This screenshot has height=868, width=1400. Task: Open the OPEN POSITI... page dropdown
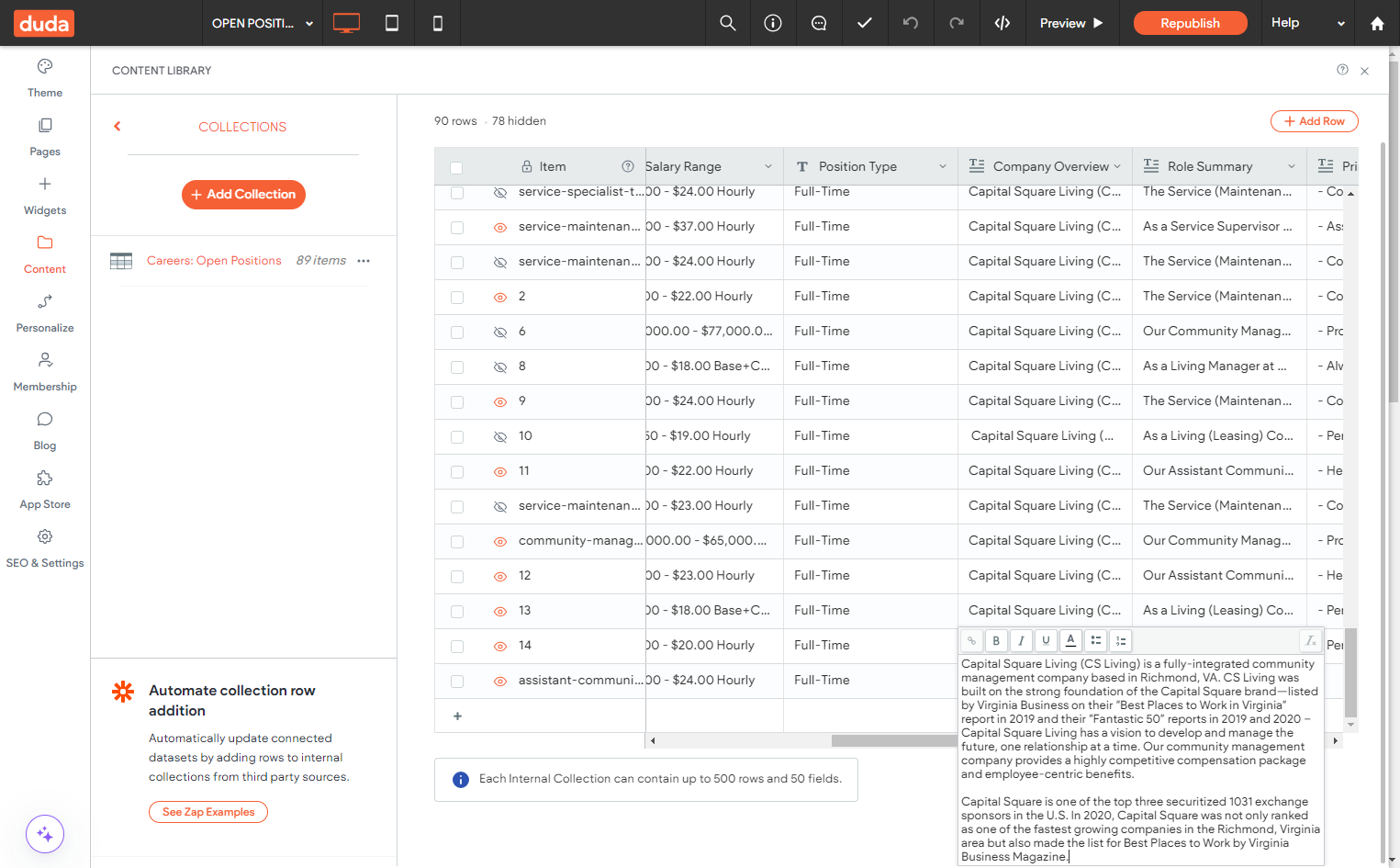coord(263,23)
